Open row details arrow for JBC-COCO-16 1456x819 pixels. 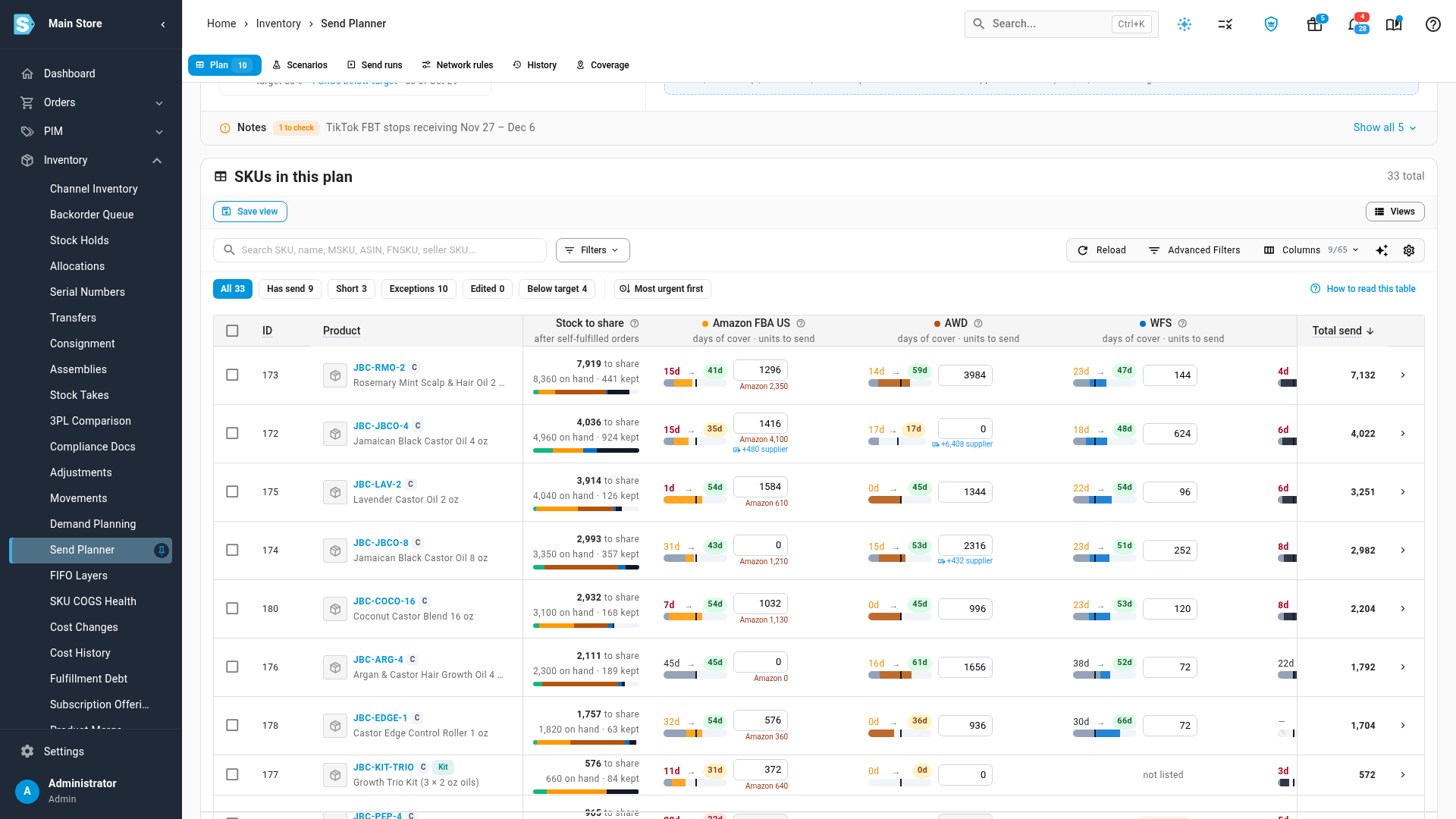pyautogui.click(x=1403, y=609)
